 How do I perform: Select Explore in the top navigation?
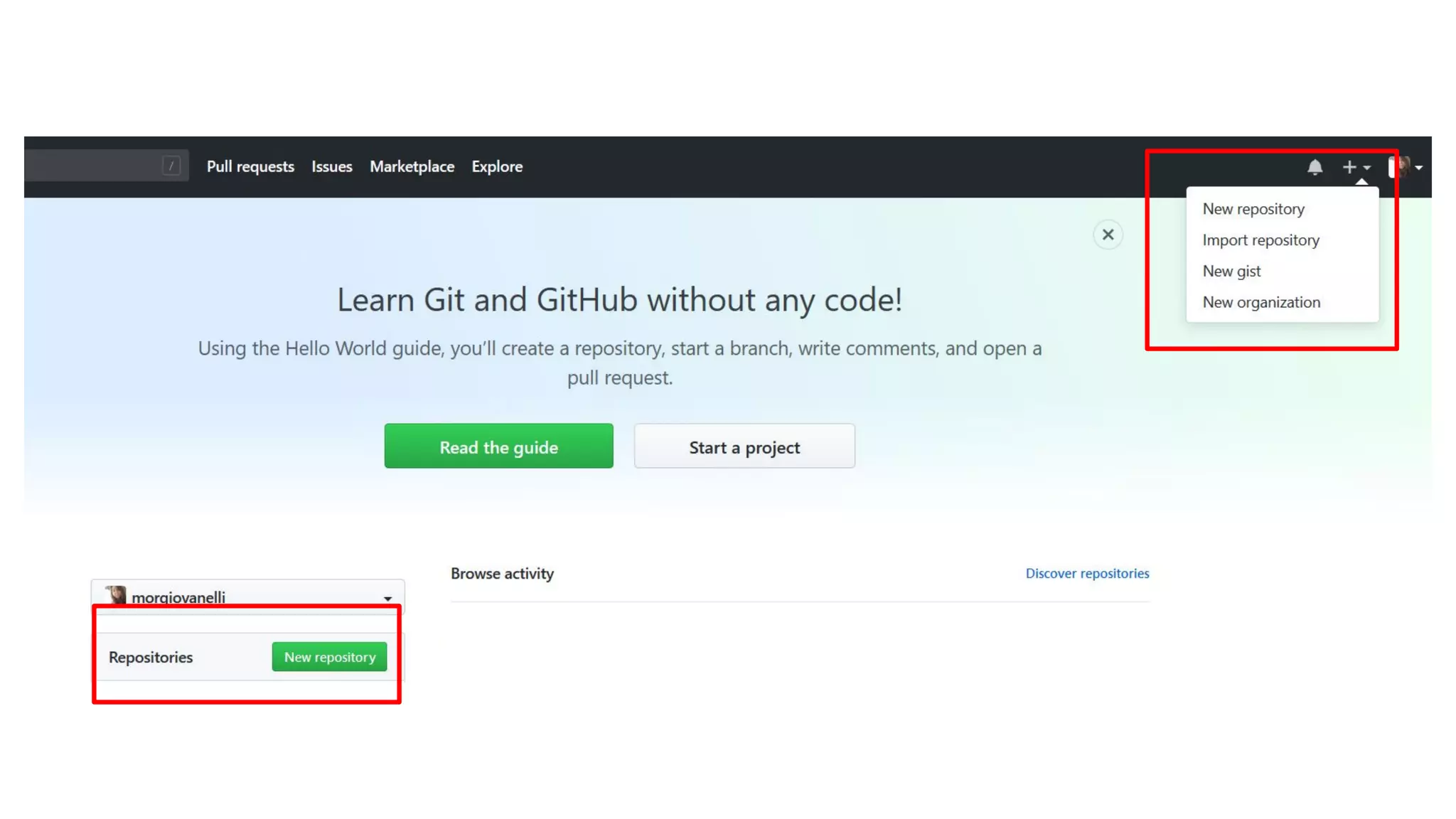point(497,166)
